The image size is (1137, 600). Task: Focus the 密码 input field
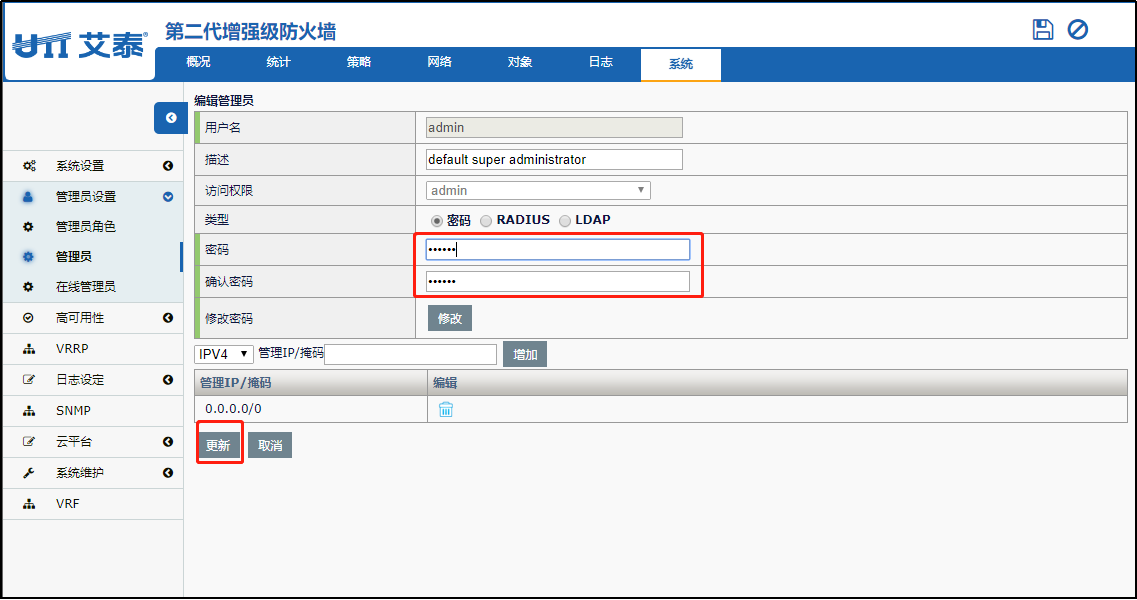click(x=558, y=250)
